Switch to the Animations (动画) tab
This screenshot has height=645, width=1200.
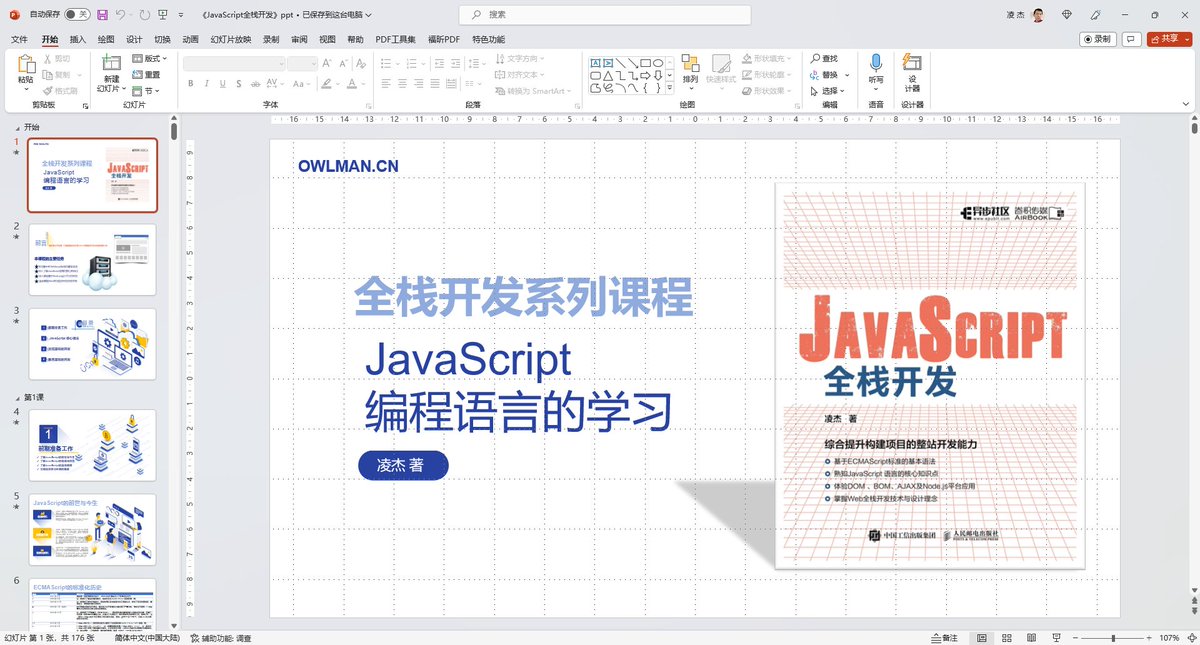tap(190, 39)
